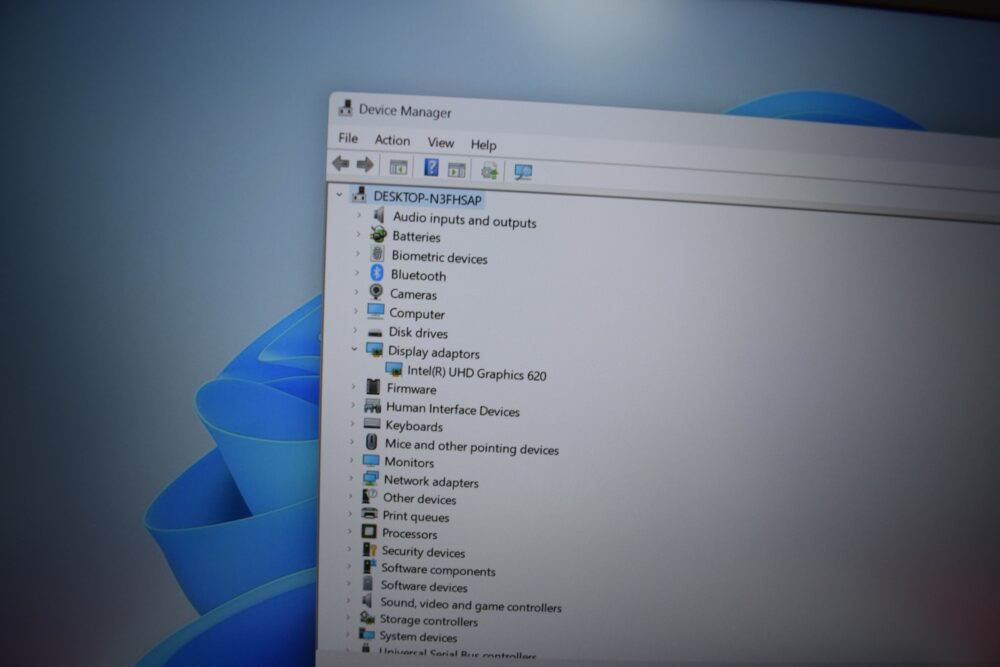Click the Intel UHD Graphics 620 device icon
1000x667 pixels.
coord(393,369)
